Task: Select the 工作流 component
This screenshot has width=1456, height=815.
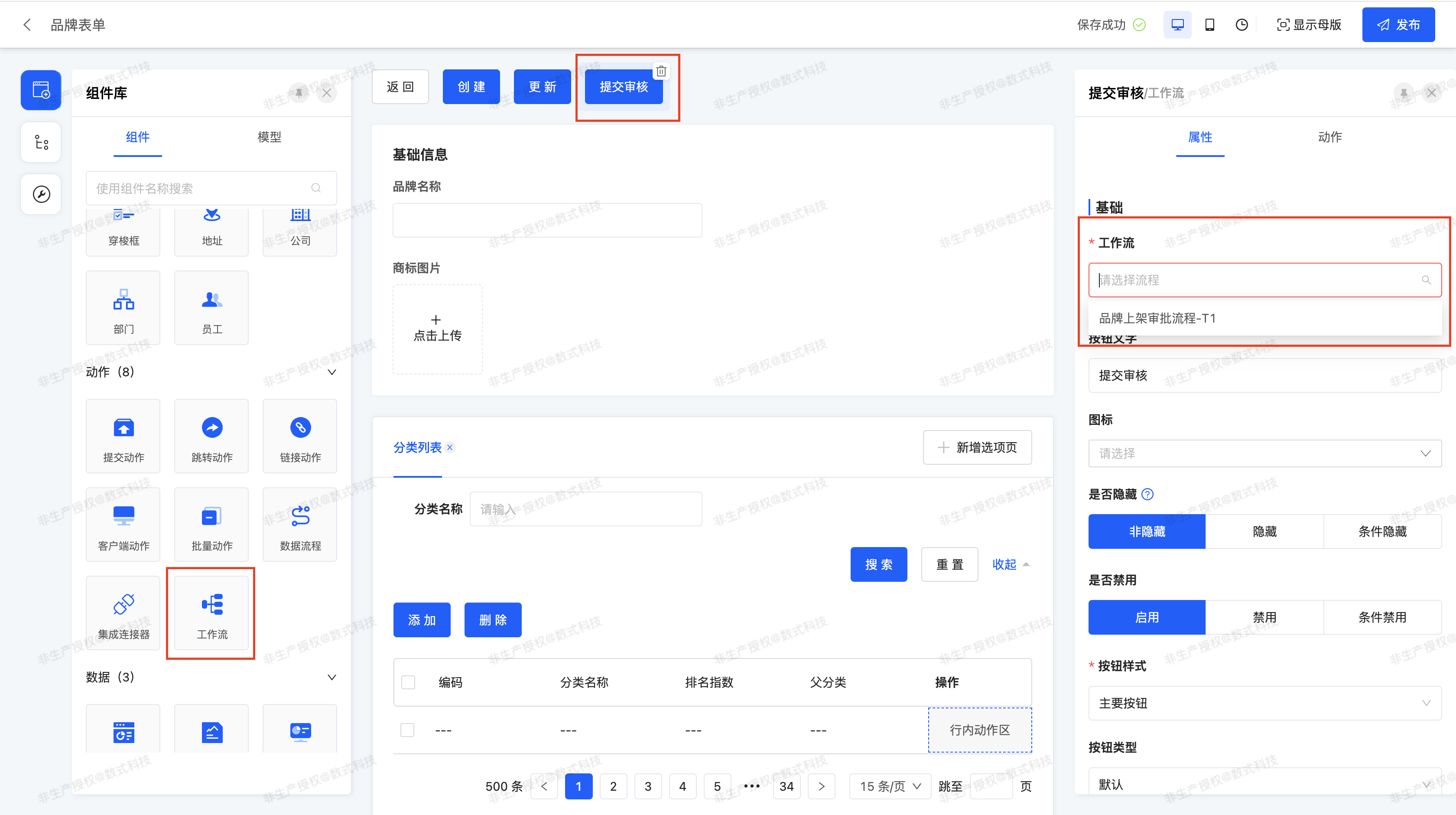Action: tap(212, 613)
